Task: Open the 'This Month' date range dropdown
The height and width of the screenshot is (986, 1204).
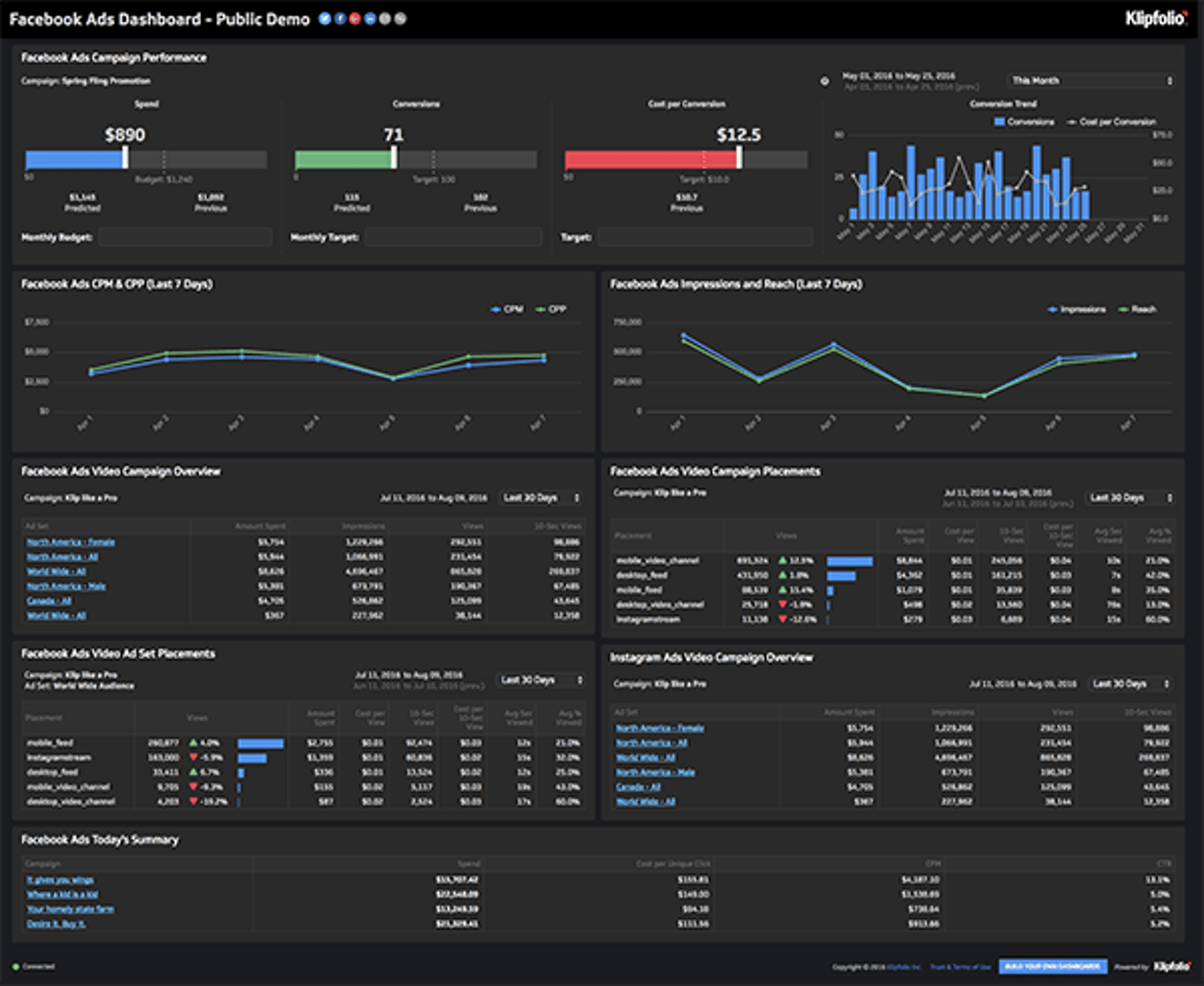Action: (1092, 80)
